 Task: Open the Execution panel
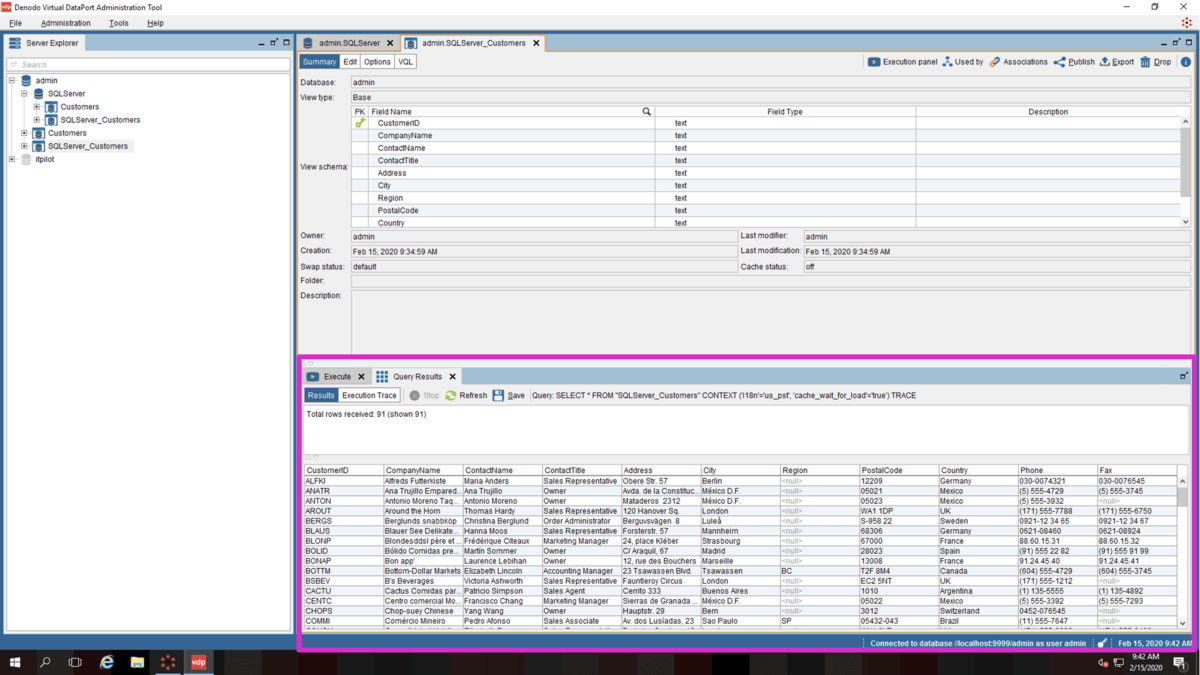(x=902, y=62)
